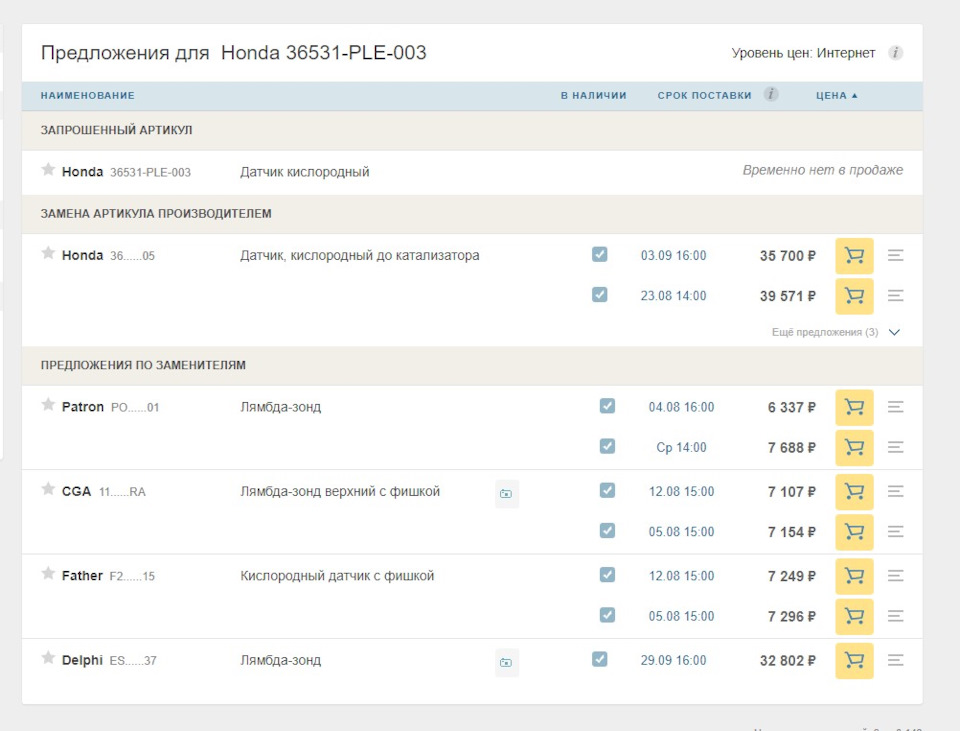Open details menu for 7 249 ₽ Father offer
This screenshot has height=731, width=960.
(x=896, y=576)
